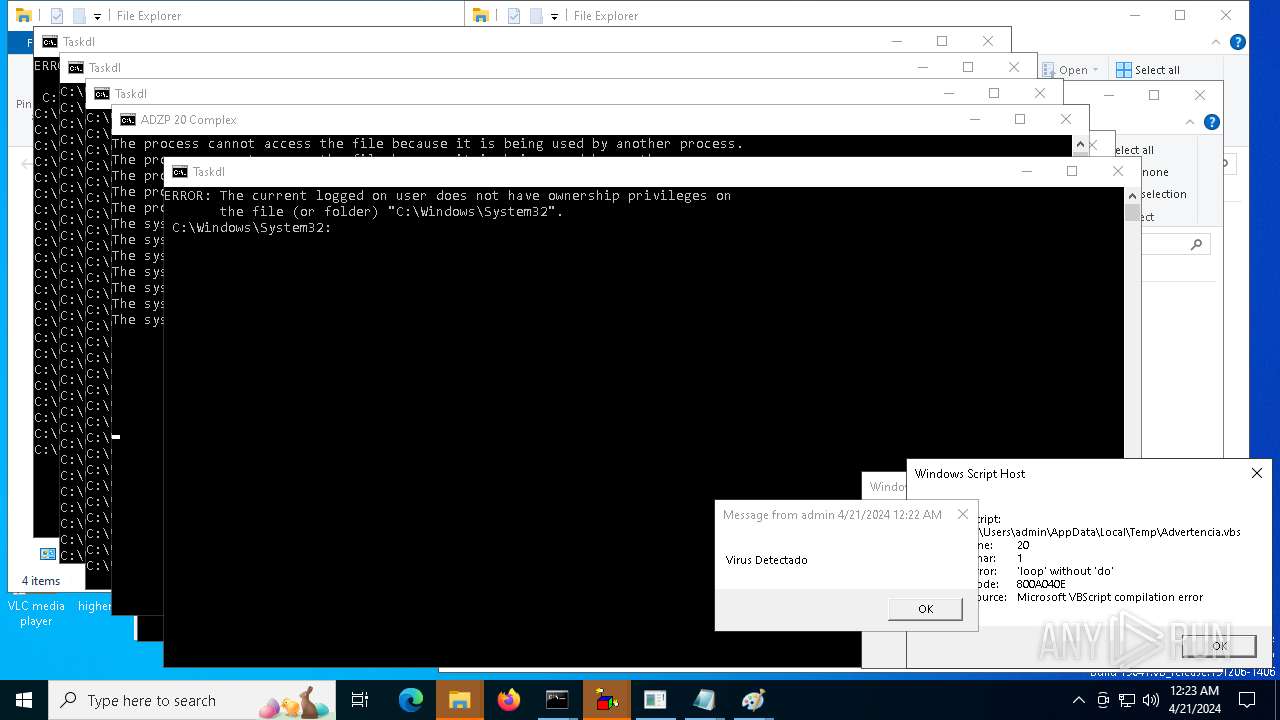Click Help icon in second File Explorer window
The height and width of the screenshot is (720, 1280).
click(x=1211, y=122)
